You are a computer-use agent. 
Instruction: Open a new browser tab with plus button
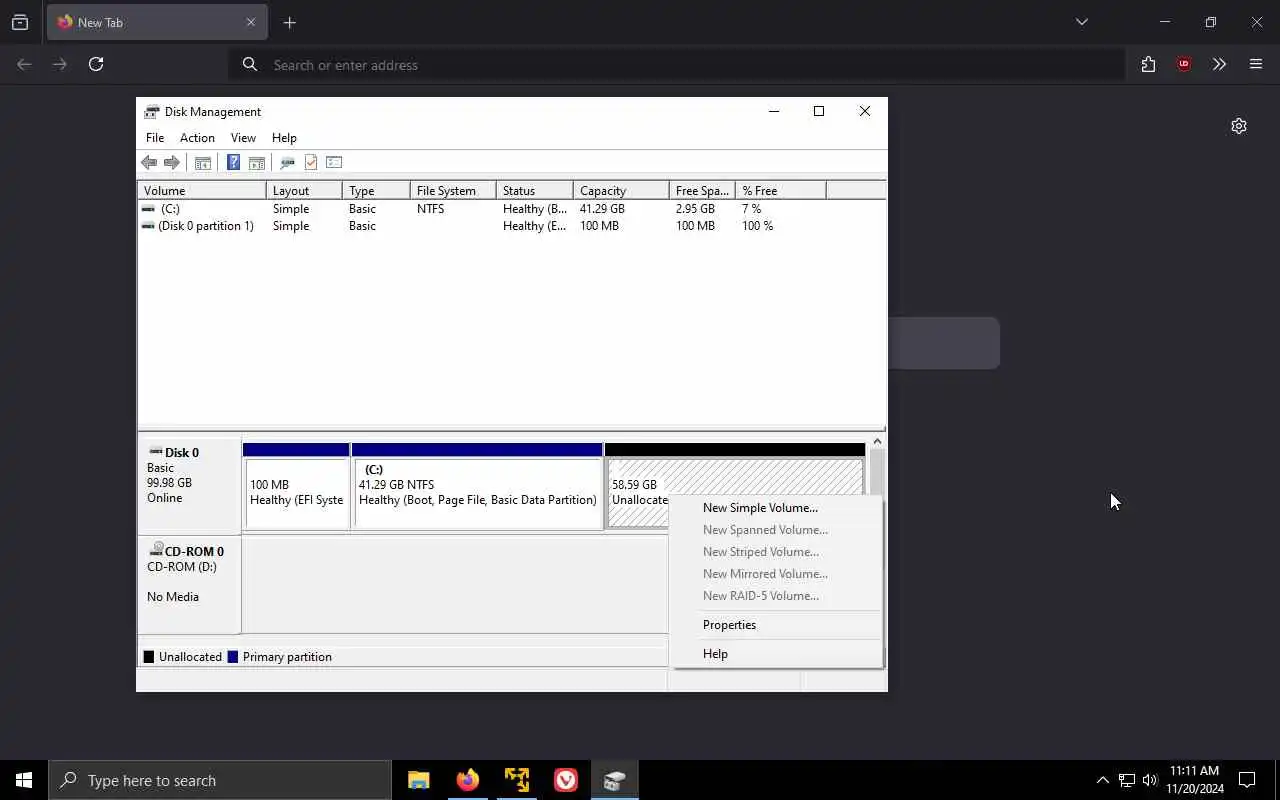click(x=289, y=22)
